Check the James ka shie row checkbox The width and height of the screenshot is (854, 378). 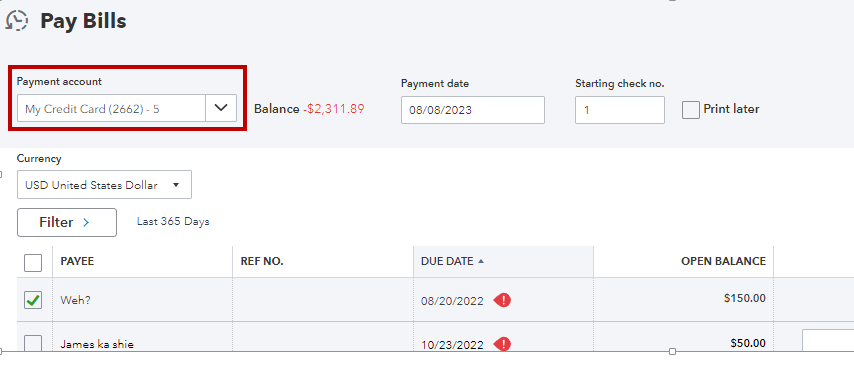33,343
